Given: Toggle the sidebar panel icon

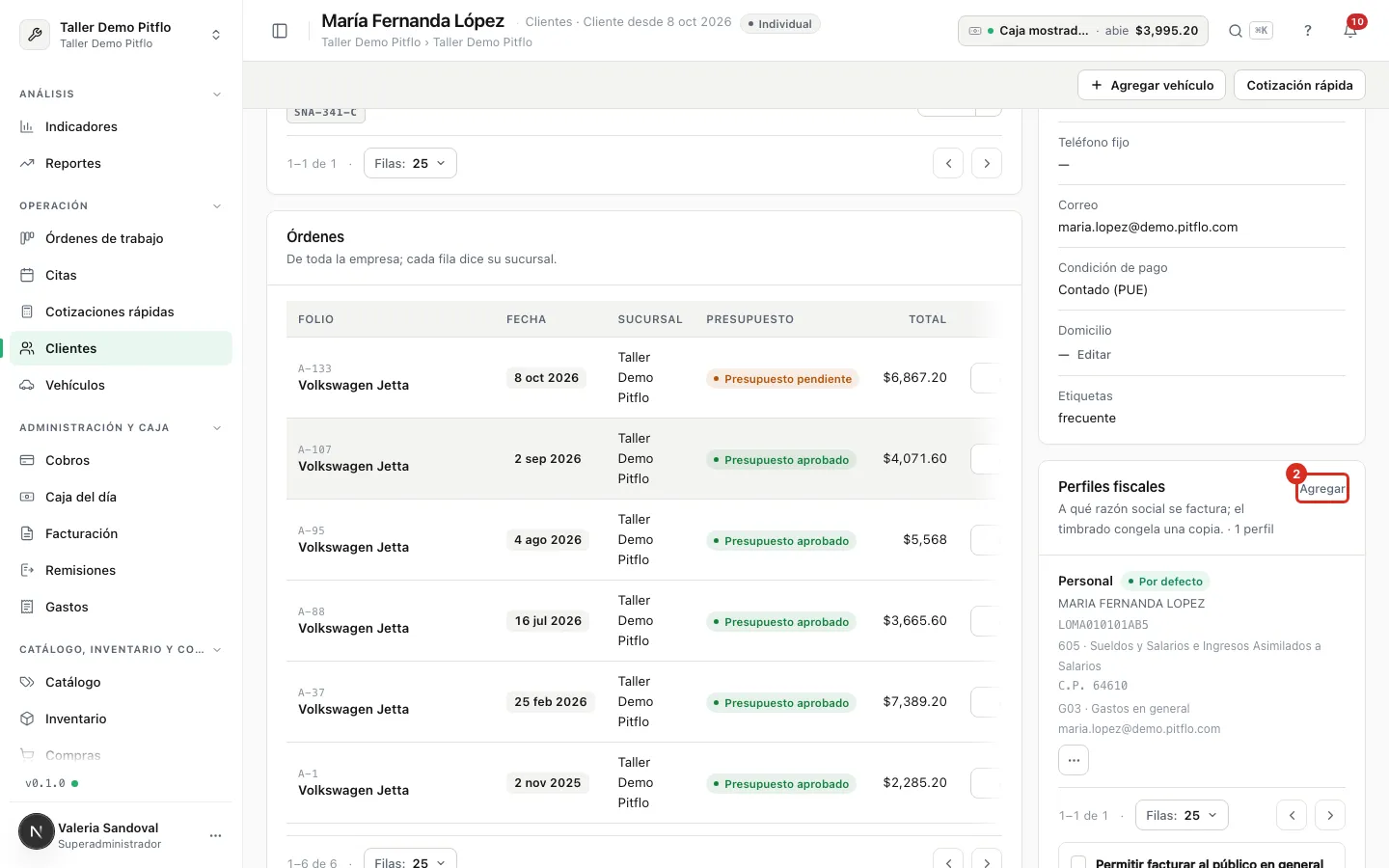Looking at the screenshot, I should [280, 31].
